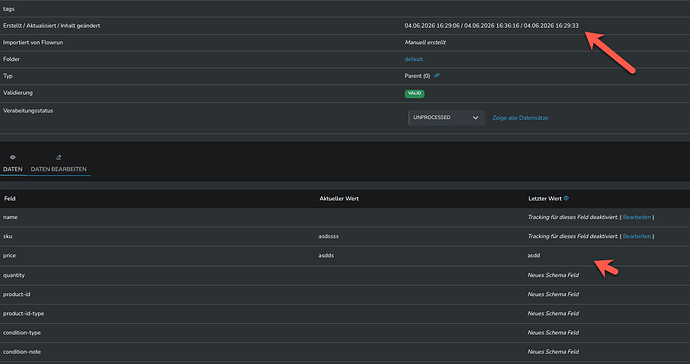Click the edit link icon next to Parent (0)
690x364 pixels.
[x=437, y=76]
